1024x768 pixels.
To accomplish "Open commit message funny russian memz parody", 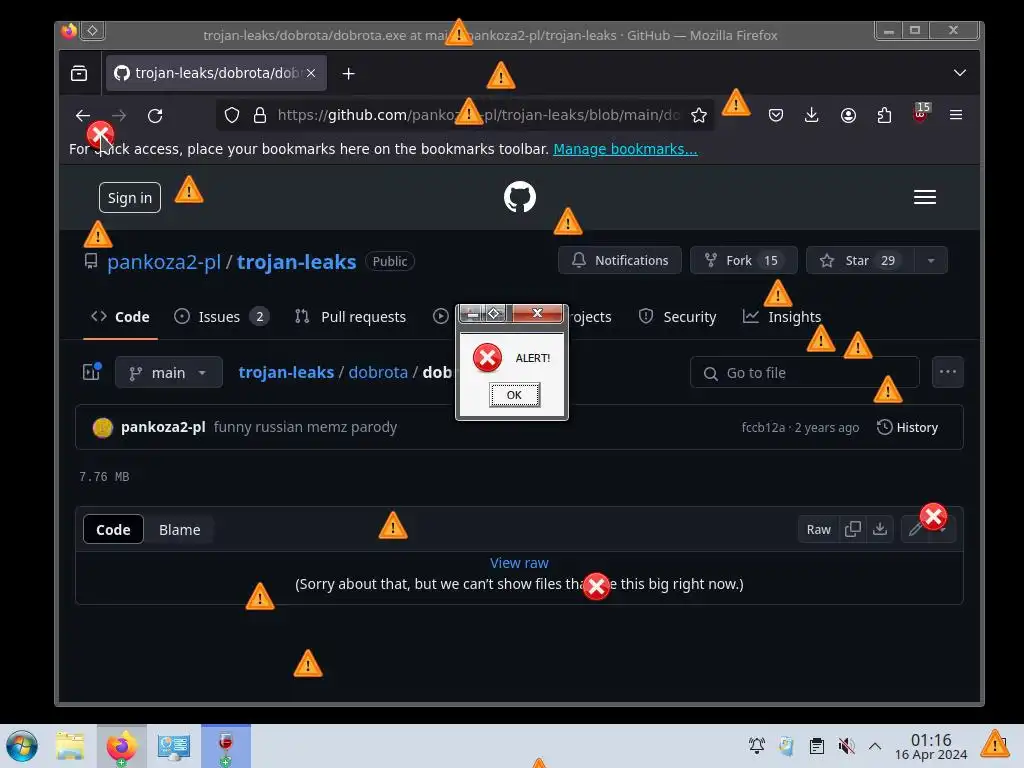I will (x=305, y=427).
